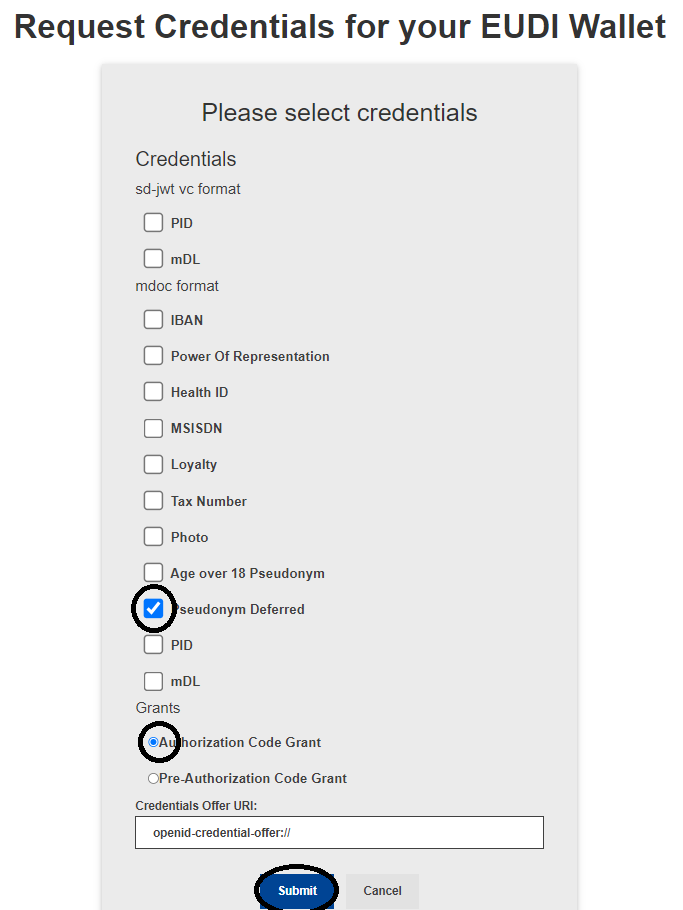Enable the IBAN credential checkbox
The image size is (683, 910).
153,320
